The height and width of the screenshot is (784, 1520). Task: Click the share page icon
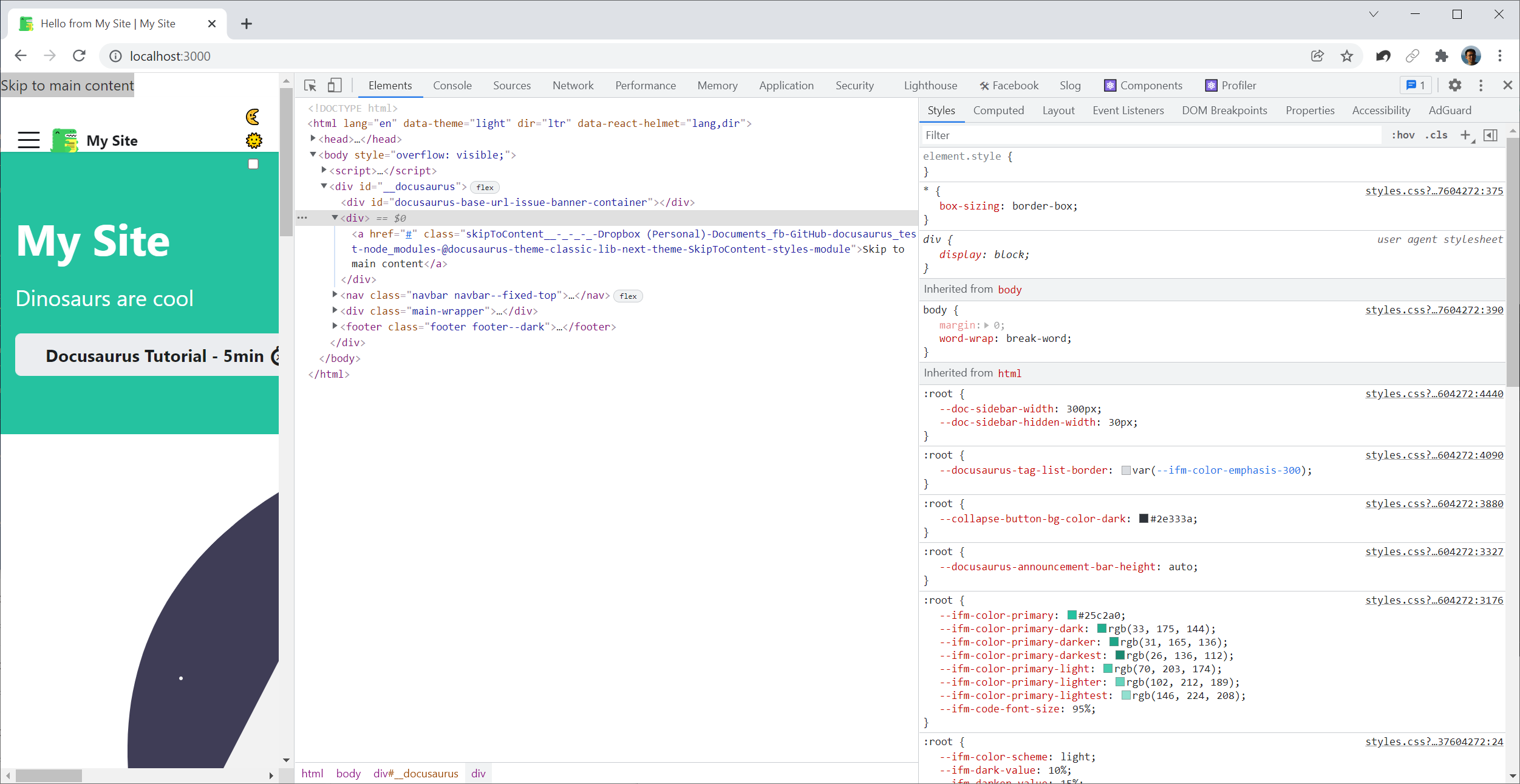click(1317, 56)
